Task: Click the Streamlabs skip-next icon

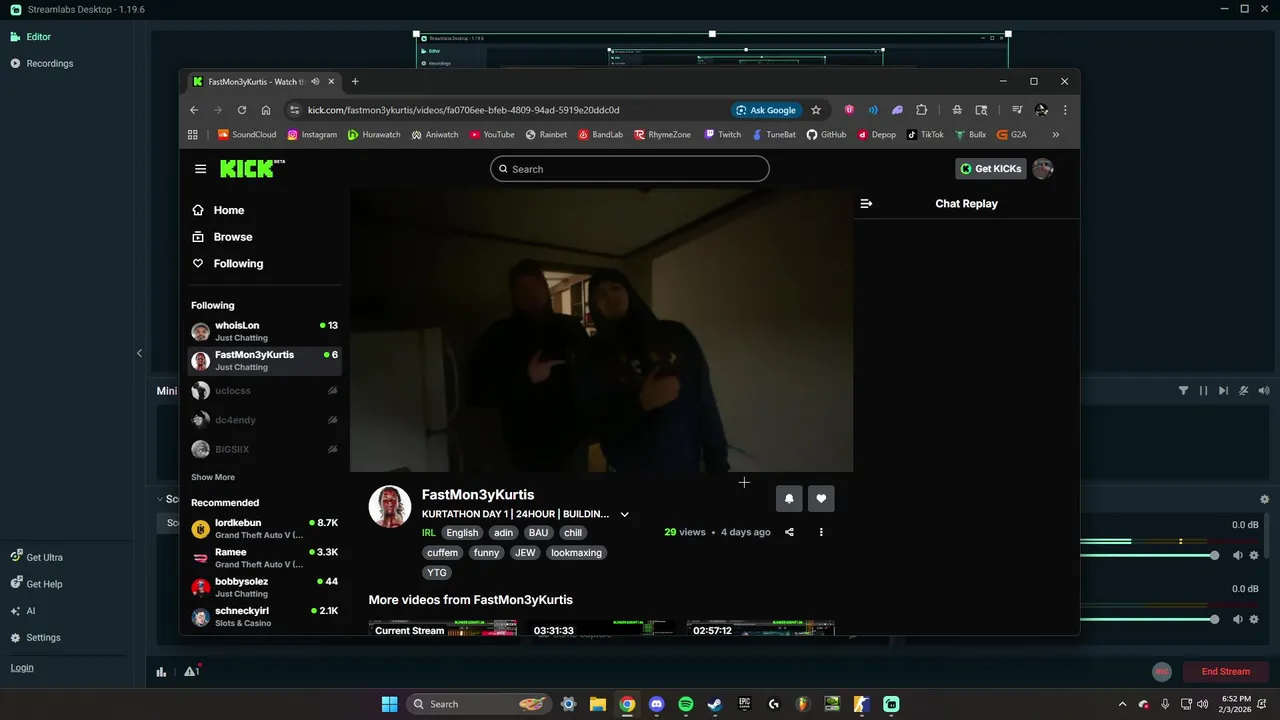Action: 1223,391
